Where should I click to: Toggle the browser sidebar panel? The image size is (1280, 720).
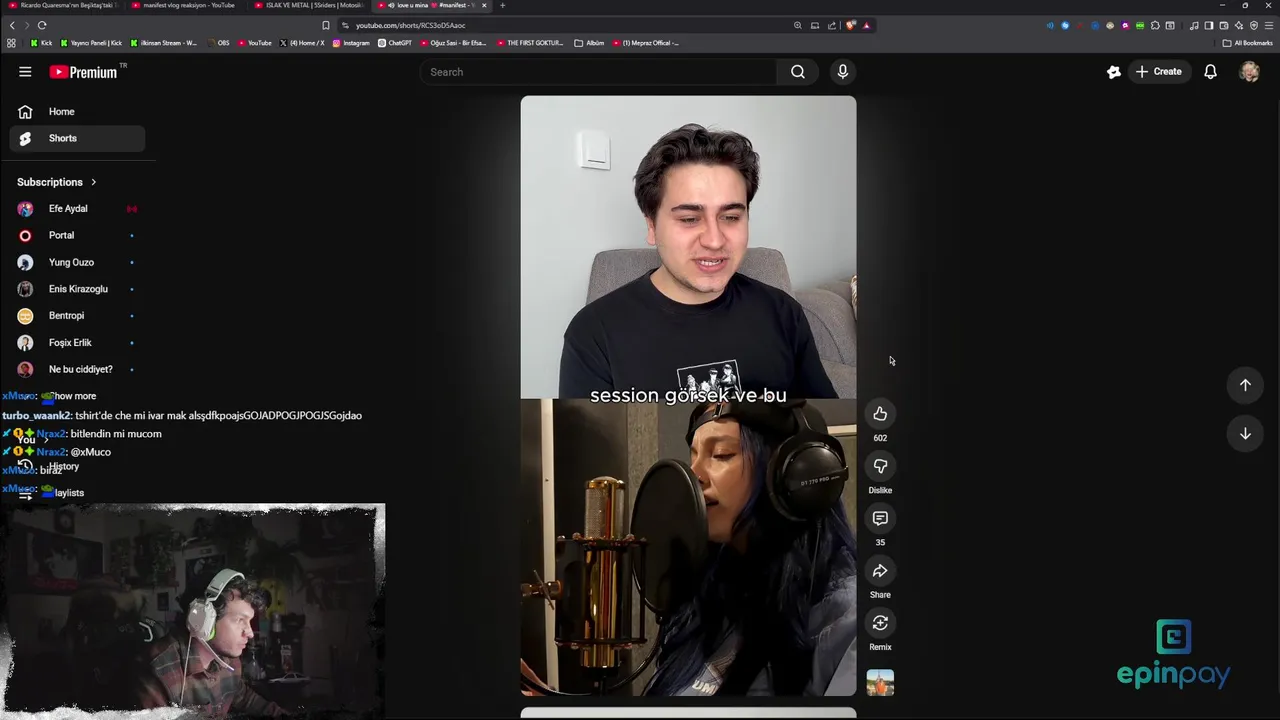tap(1208, 25)
